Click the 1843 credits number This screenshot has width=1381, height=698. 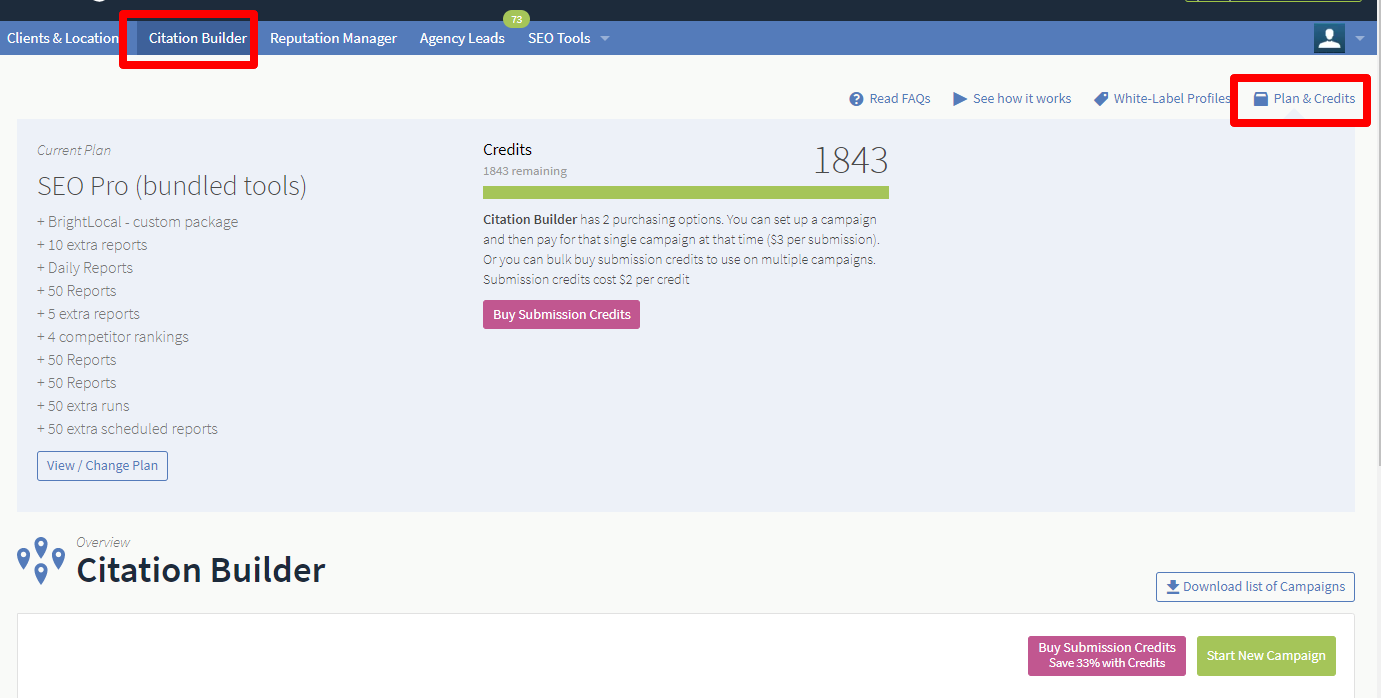pyautogui.click(x=850, y=160)
